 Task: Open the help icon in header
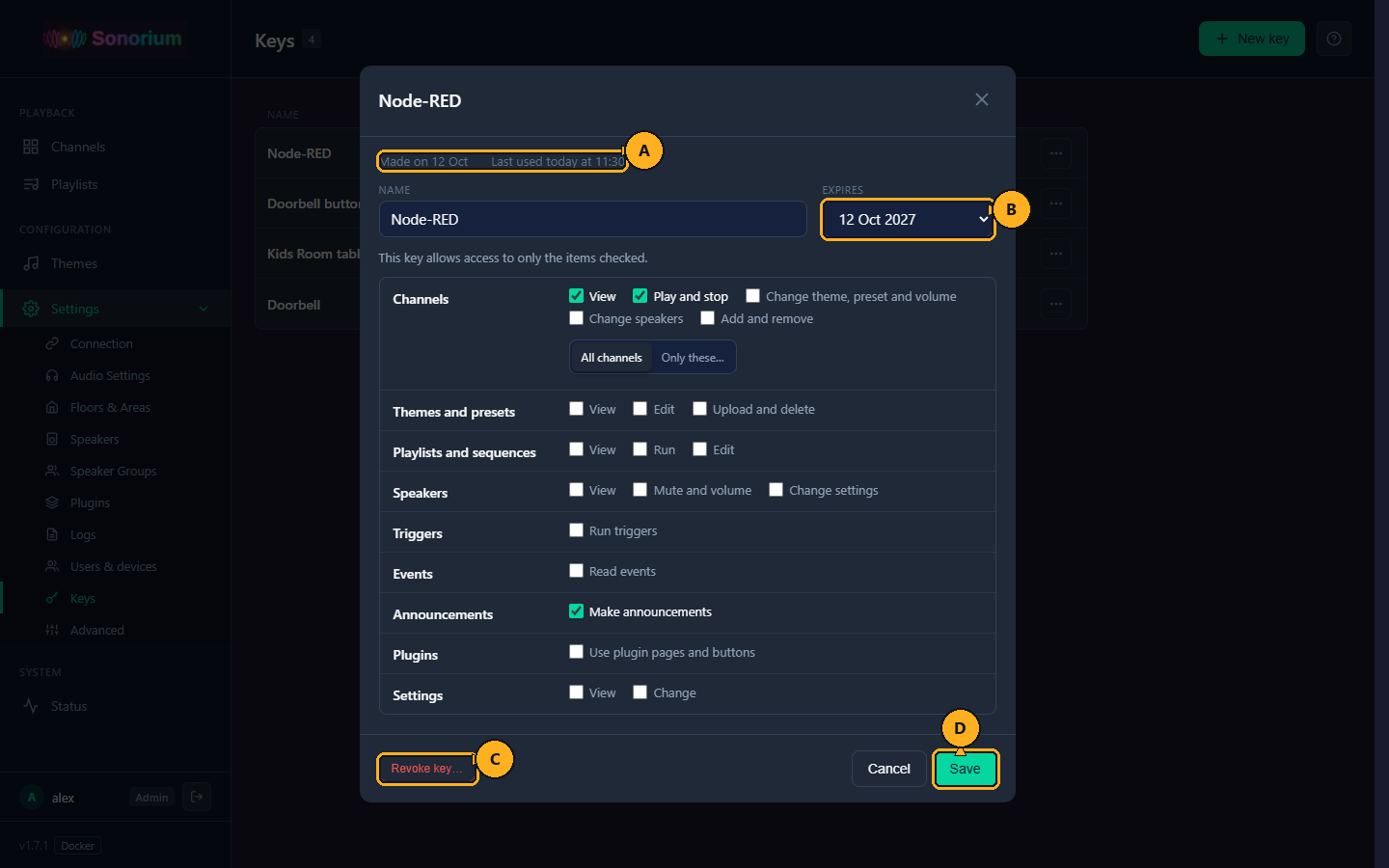pyautogui.click(x=1334, y=39)
